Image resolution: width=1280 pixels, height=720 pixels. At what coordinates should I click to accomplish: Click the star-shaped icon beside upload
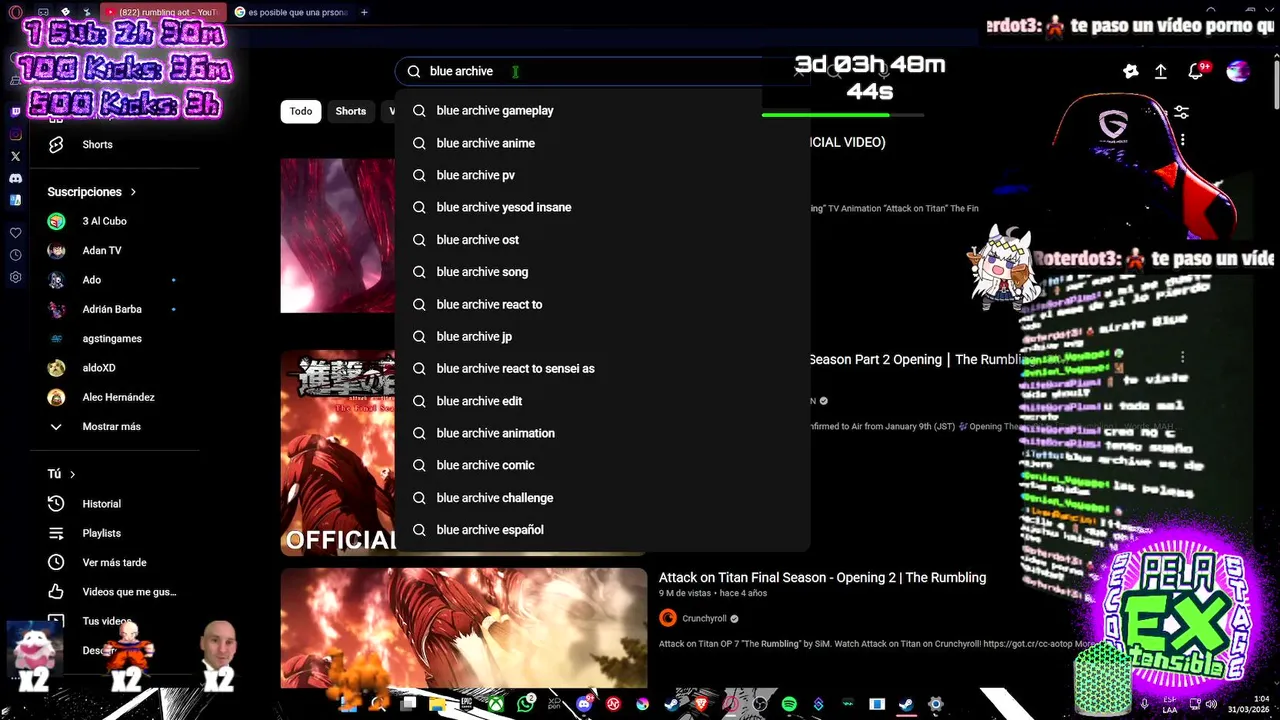[x=1130, y=71]
